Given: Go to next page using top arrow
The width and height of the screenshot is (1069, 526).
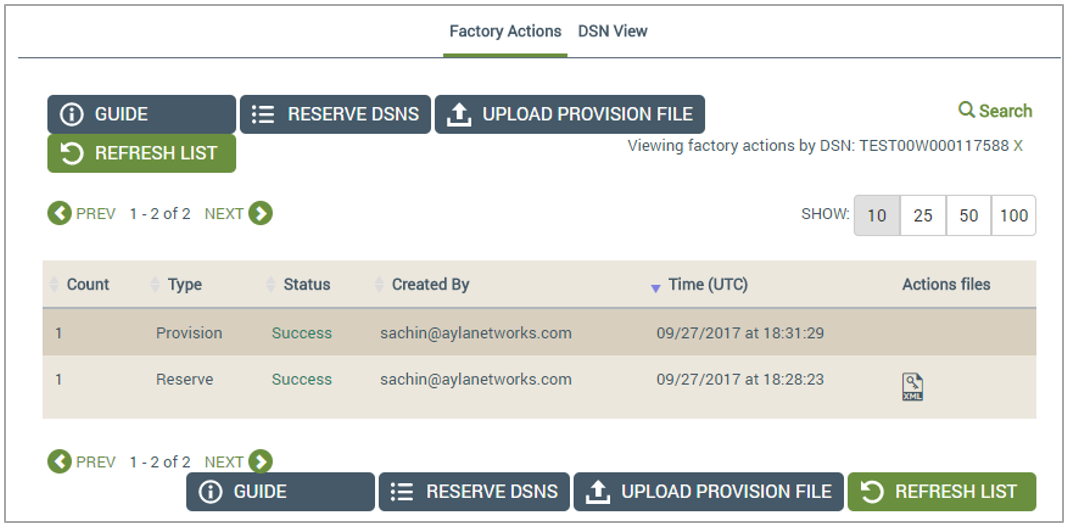Looking at the screenshot, I should (x=260, y=213).
